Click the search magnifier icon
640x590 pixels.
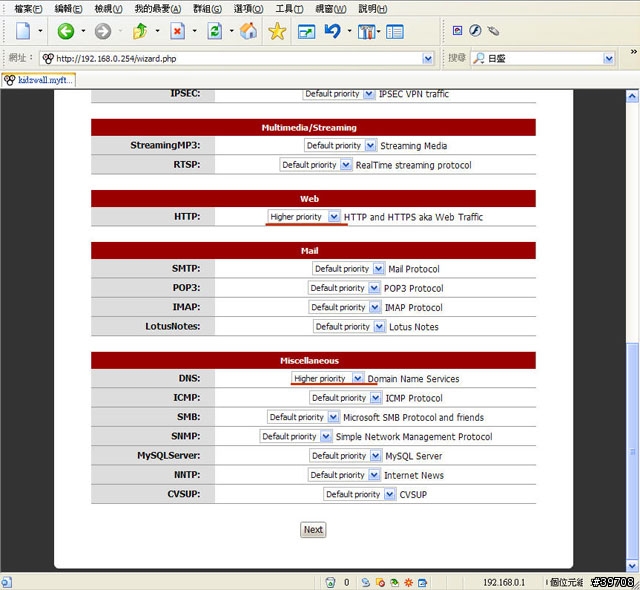tap(479, 58)
